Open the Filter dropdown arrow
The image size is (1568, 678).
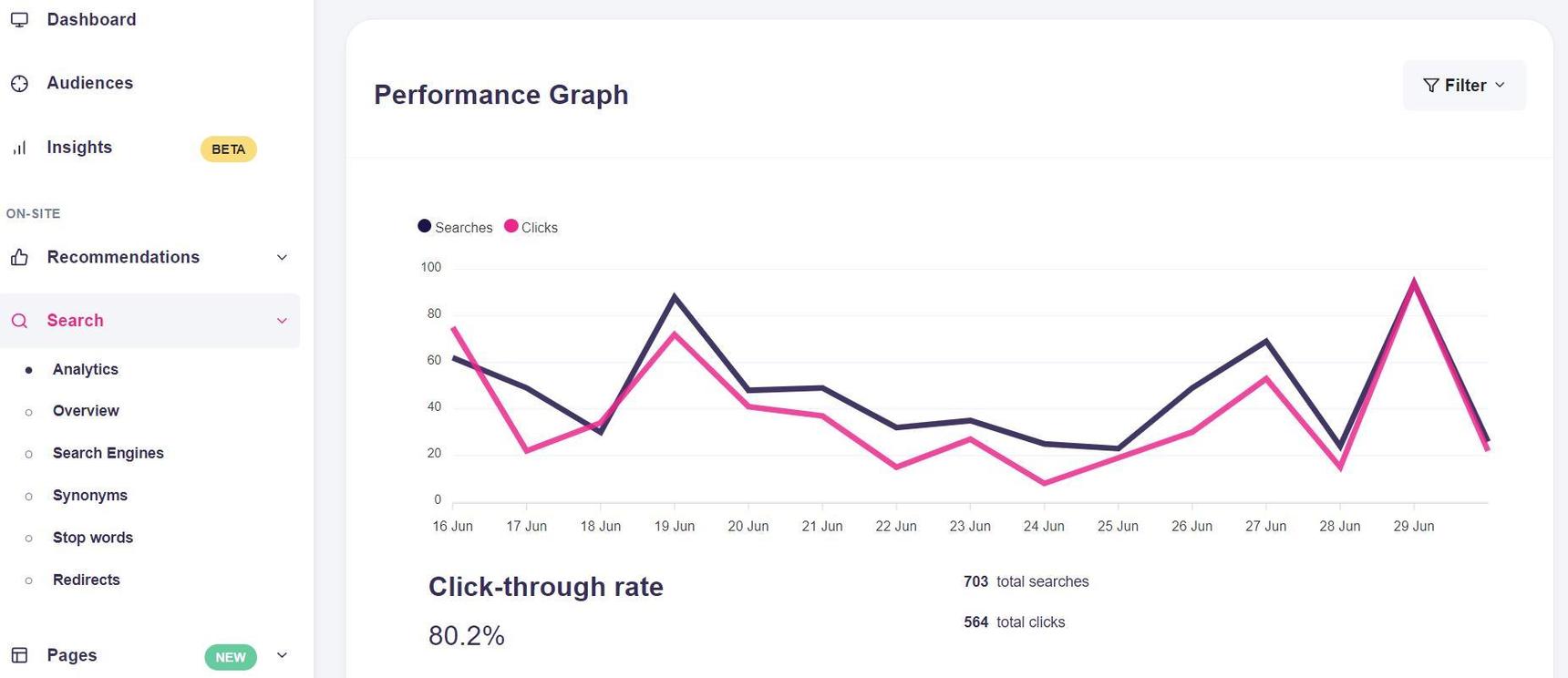coord(1500,85)
